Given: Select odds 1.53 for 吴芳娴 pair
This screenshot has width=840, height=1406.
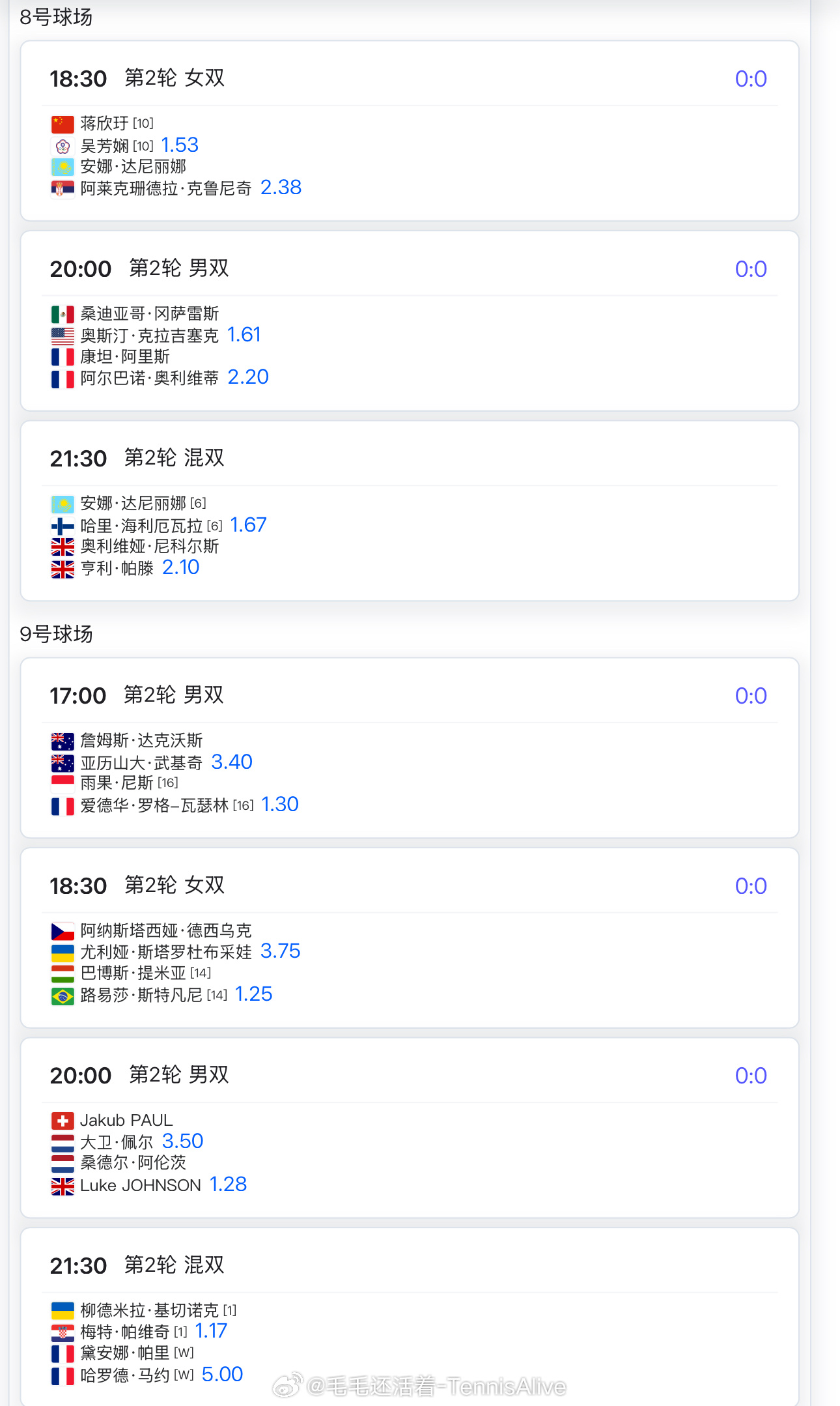Looking at the screenshot, I should (180, 145).
